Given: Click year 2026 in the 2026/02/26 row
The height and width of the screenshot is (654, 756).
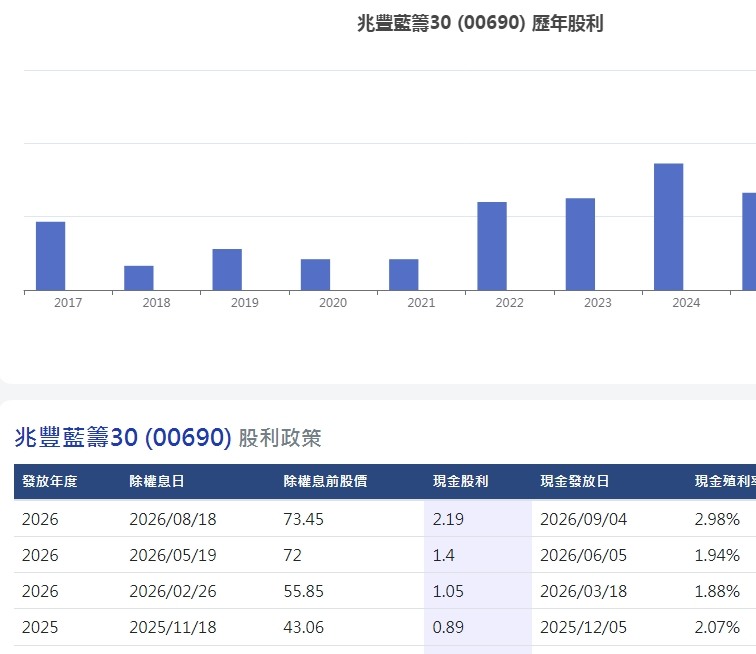Looking at the screenshot, I should [x=40, y=591].
